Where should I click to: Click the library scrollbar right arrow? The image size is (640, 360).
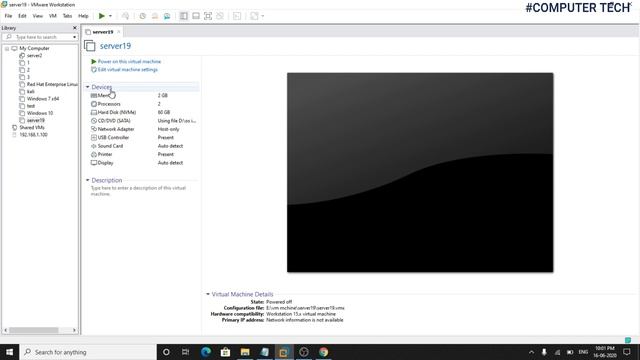(74, 330)
